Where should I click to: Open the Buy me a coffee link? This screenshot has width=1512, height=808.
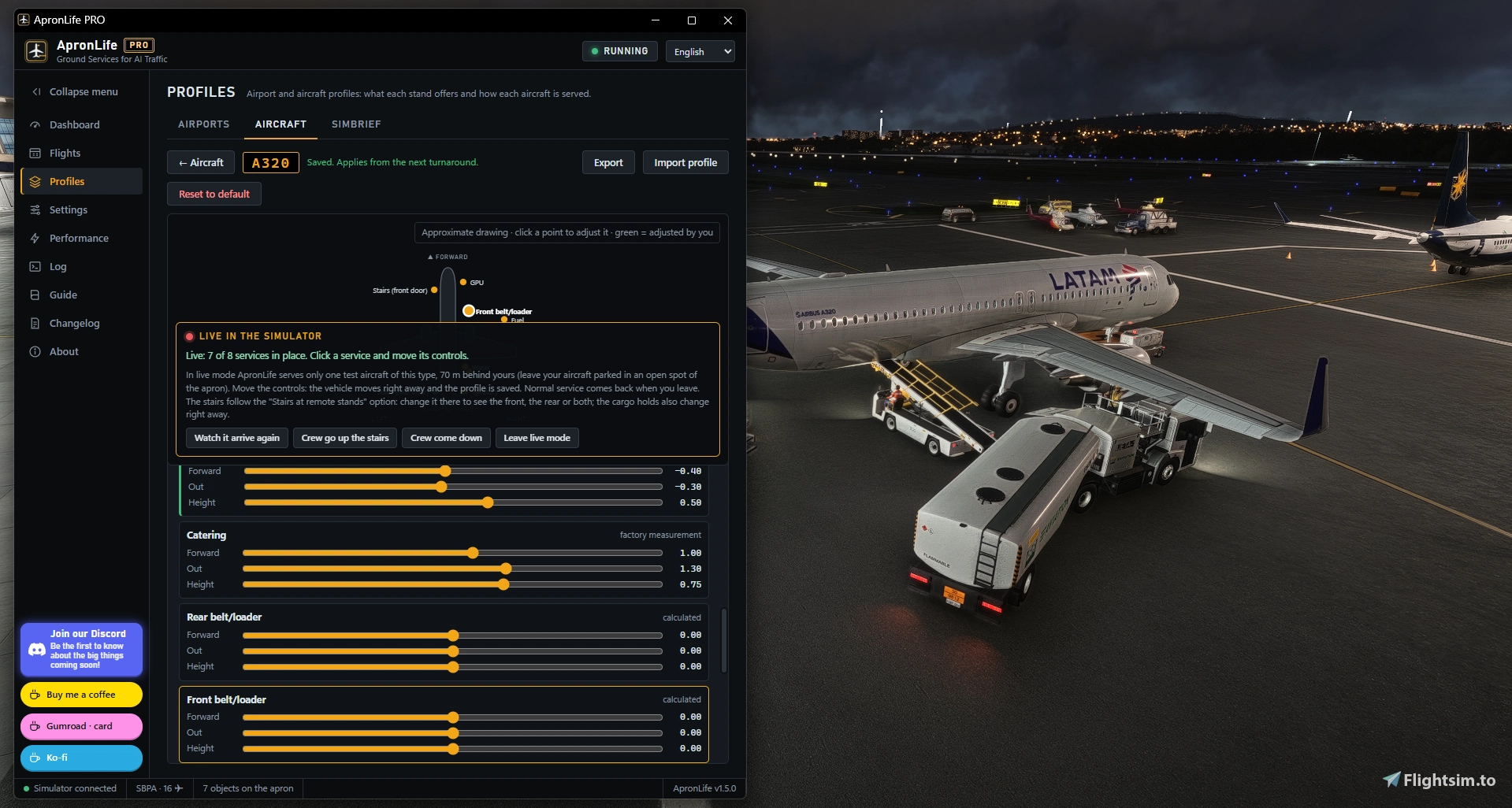coord(81,695)
